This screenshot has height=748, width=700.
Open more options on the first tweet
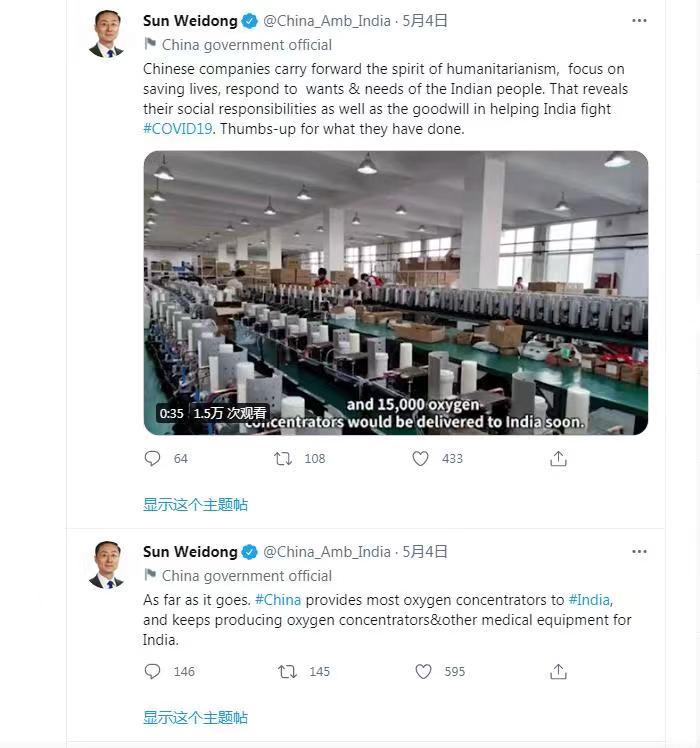tap(639, 20)
